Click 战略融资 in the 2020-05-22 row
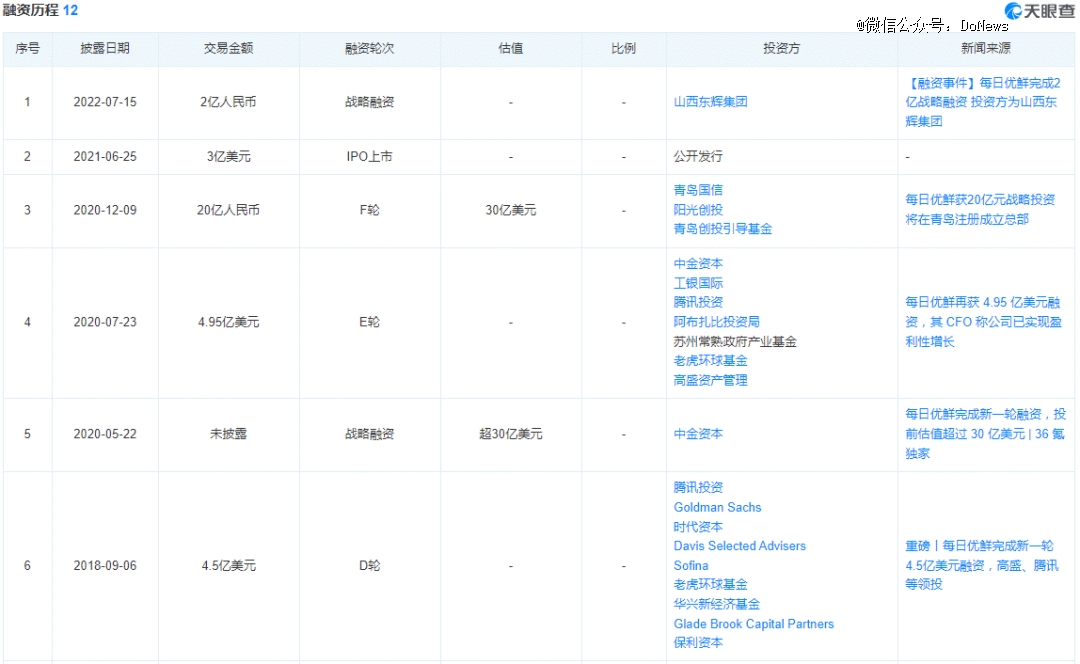1080x664 pixels. point(369,434)
